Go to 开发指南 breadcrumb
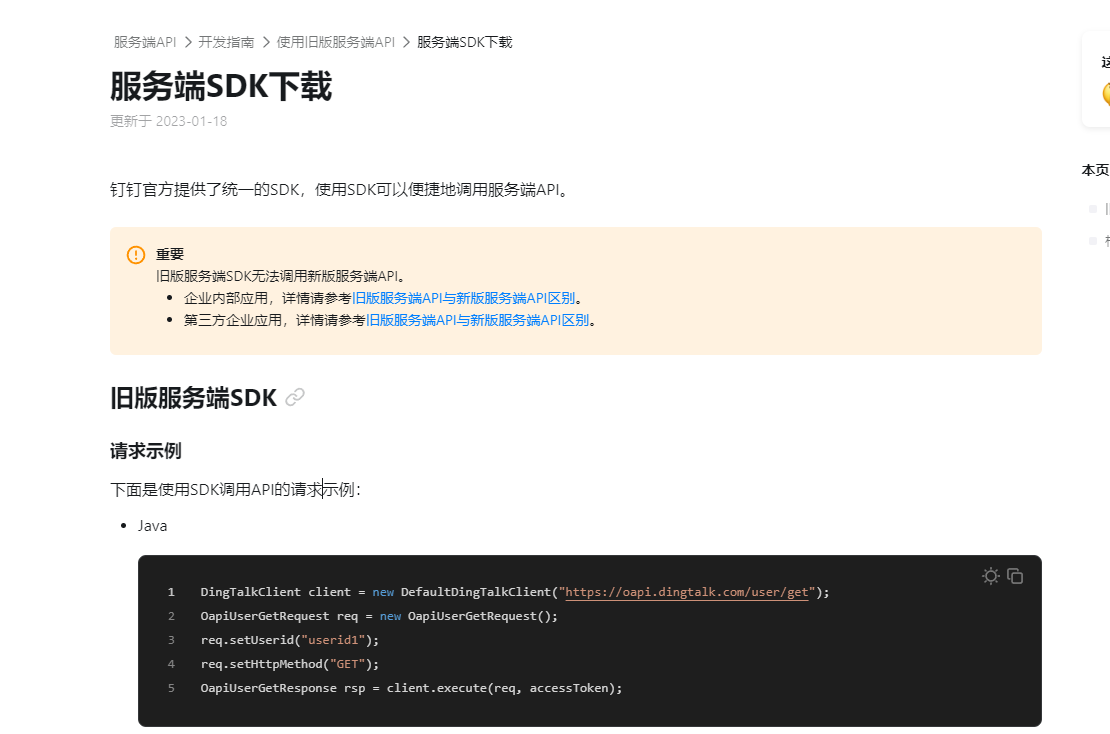The height and width of the screenshot is (734, 1110). click(x=226, y=42)
